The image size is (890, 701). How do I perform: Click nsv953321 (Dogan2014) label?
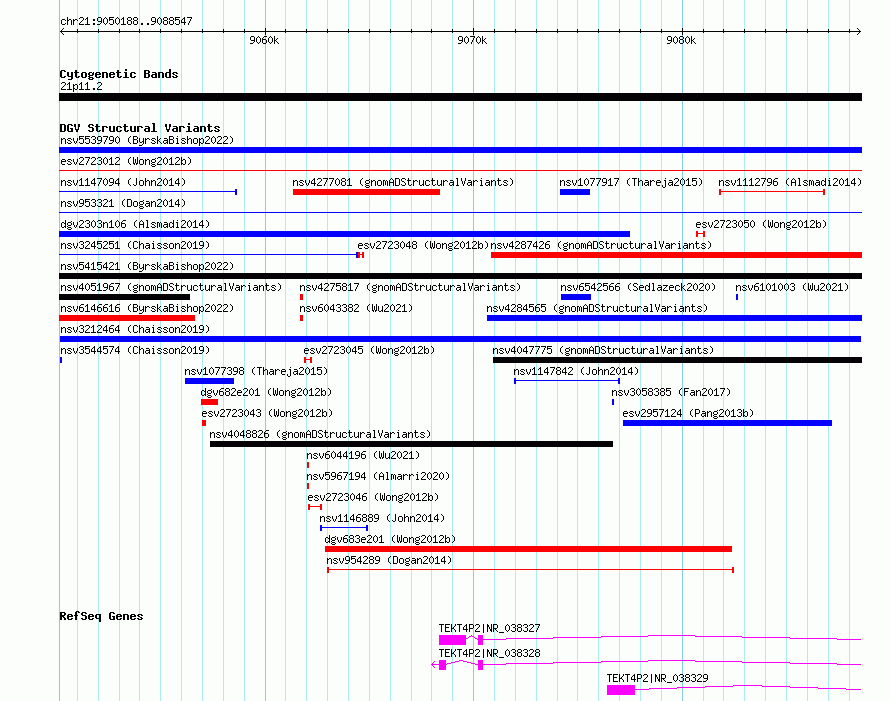123,203
